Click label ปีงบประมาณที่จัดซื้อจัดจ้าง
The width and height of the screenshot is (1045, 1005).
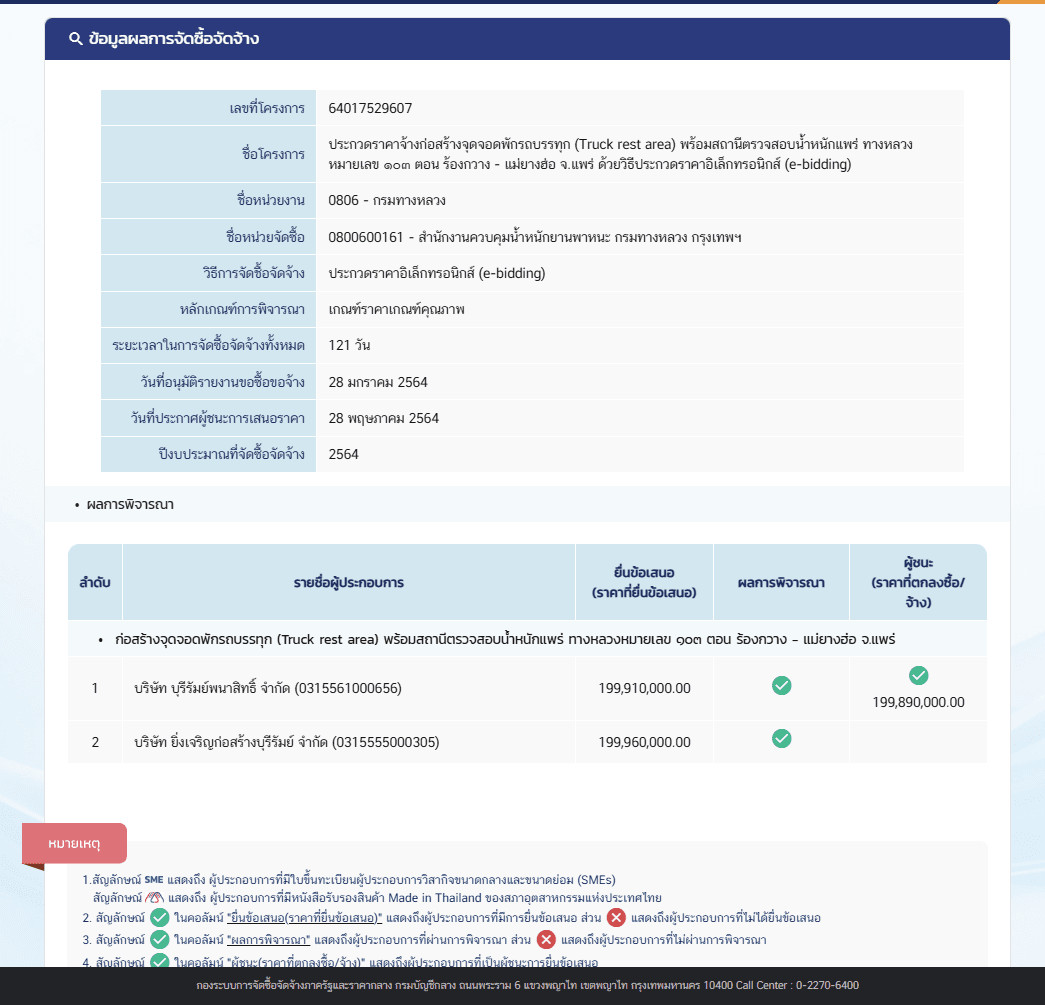click(x=231, y=454)
